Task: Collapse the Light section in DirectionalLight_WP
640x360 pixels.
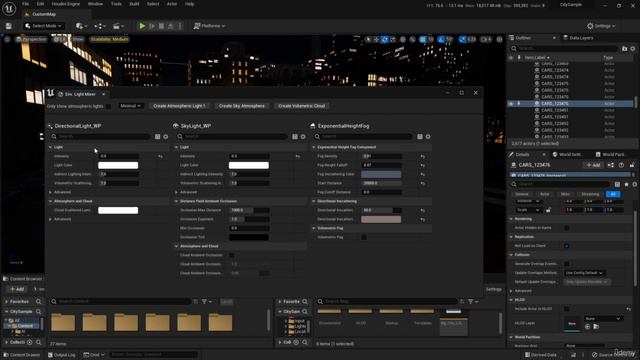Action: 50,147
